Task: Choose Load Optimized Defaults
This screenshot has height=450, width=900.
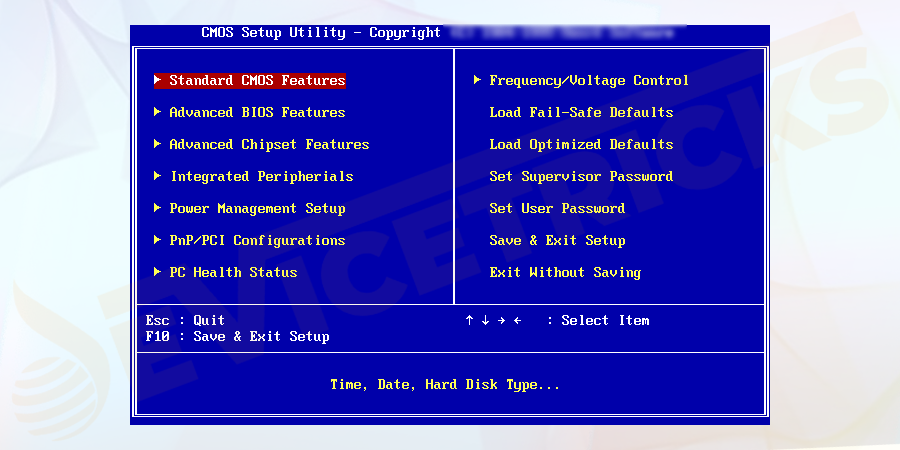Action: 581,145
